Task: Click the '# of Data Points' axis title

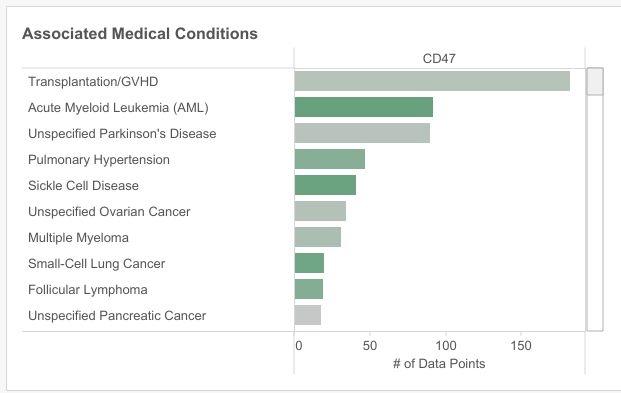Action: tap(439, 364)
